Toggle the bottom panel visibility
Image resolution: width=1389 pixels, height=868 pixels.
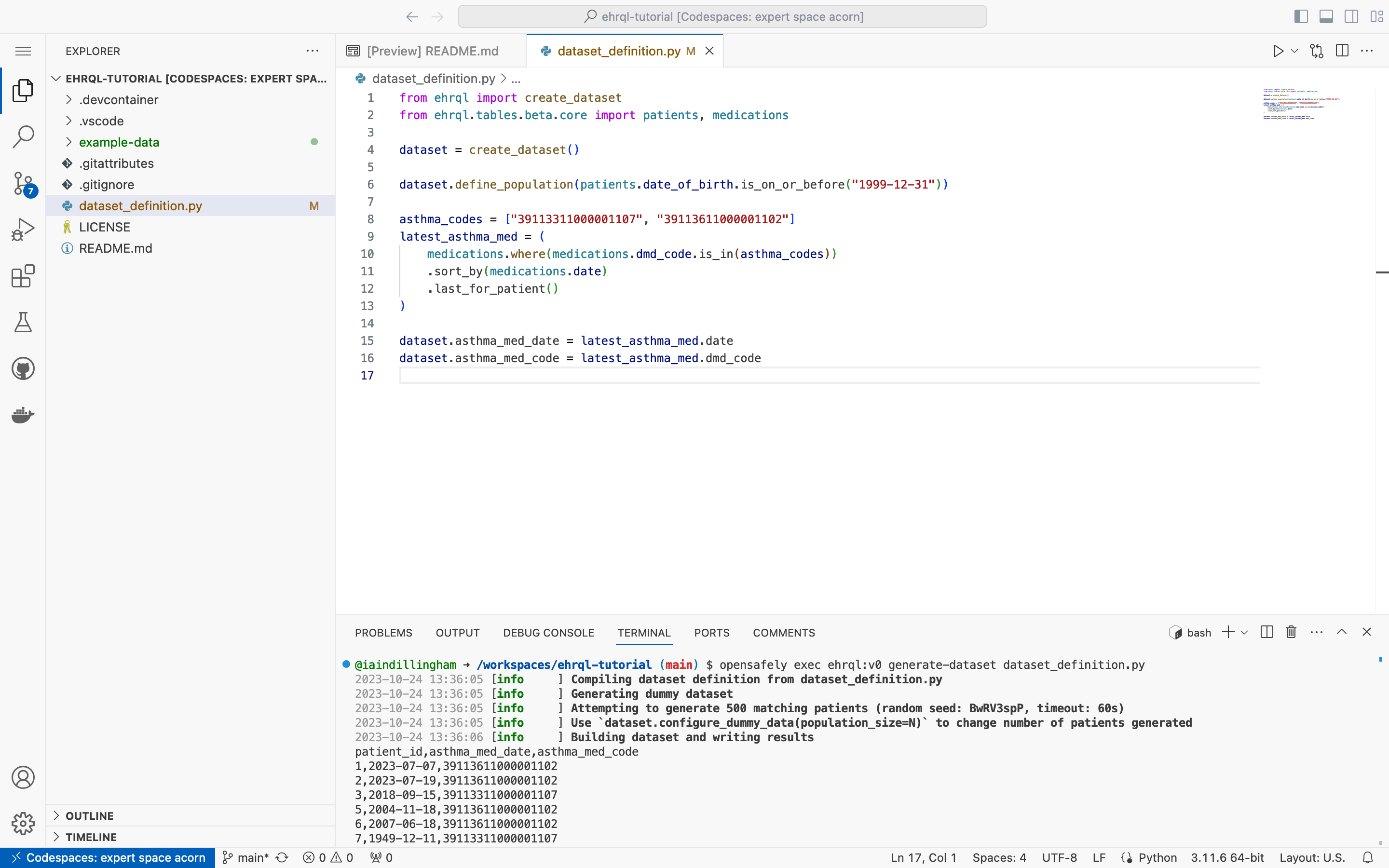point(1326,16)
